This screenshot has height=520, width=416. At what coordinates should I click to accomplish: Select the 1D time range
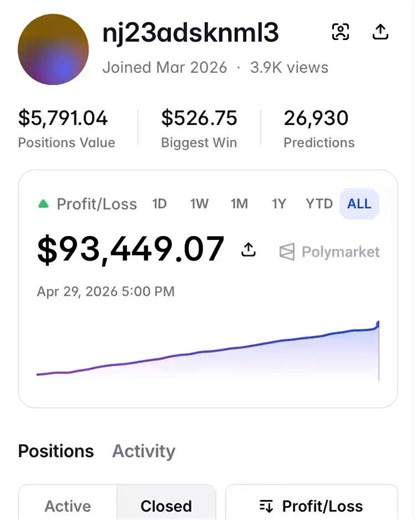coord(159,204)
